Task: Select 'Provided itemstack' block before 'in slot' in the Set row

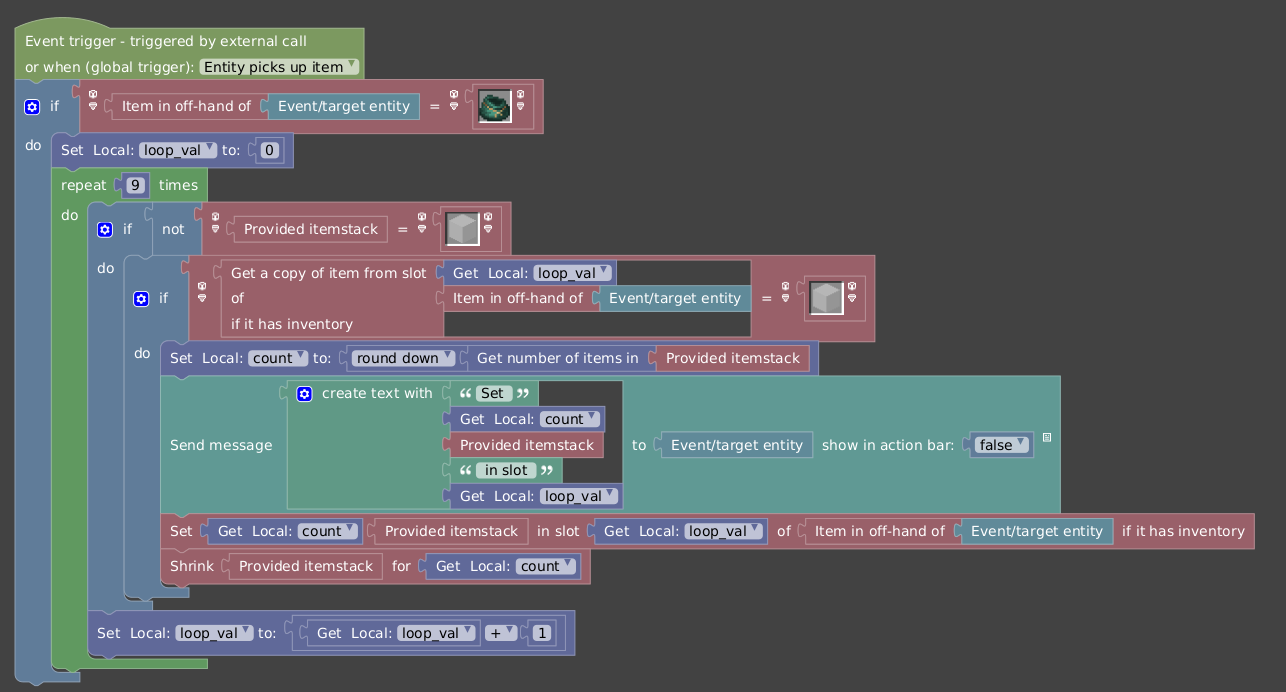Action: [x=451, y=531]
